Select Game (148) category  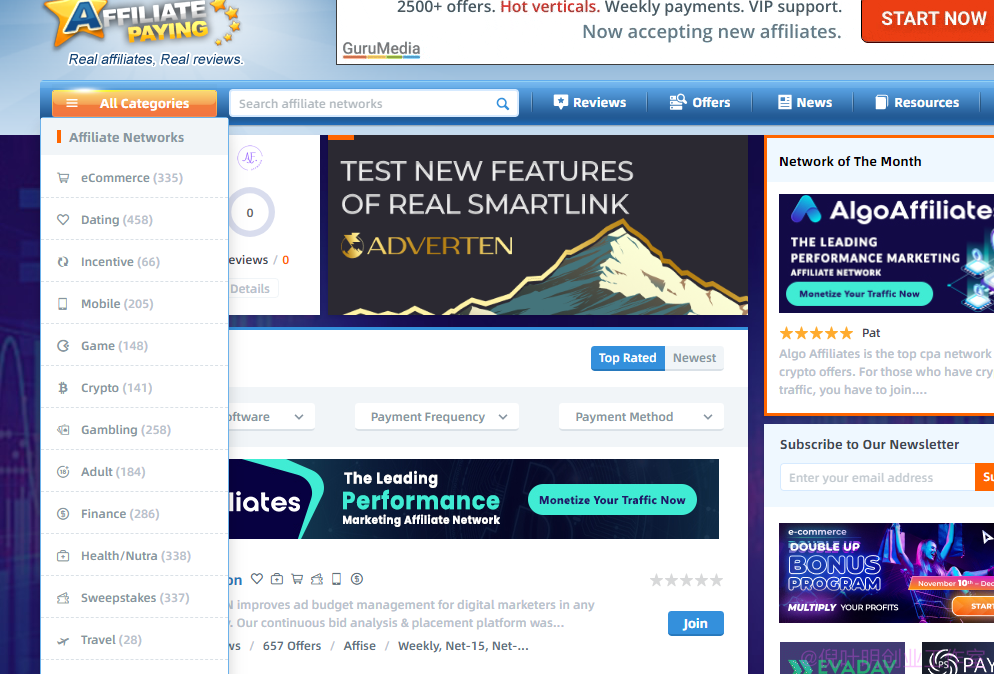[x=134, y=346]
